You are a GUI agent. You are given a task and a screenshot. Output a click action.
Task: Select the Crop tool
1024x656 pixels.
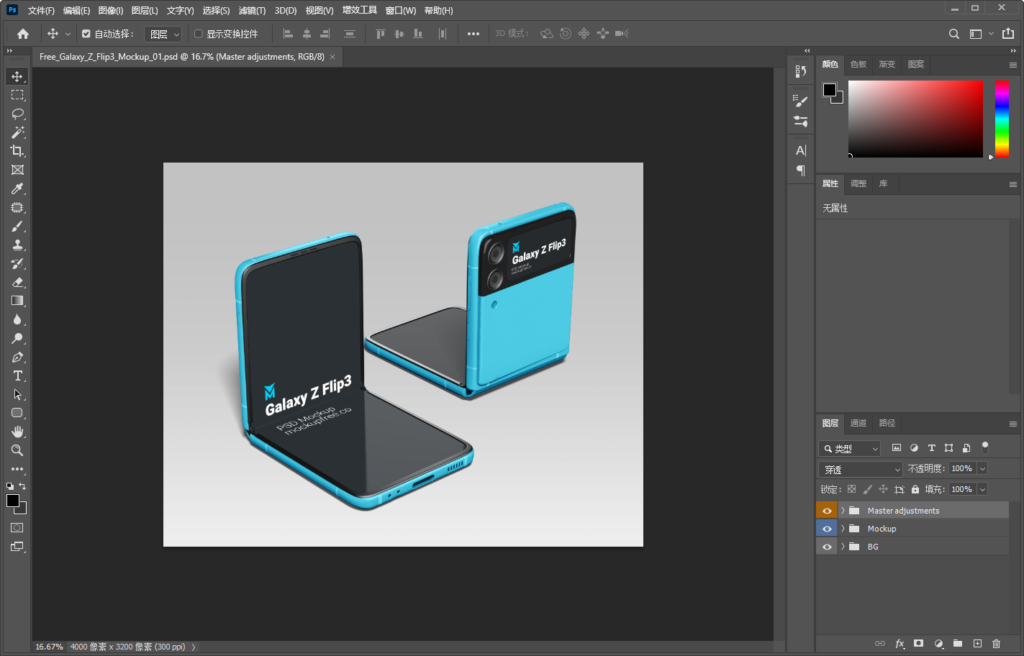coord(17,151)
